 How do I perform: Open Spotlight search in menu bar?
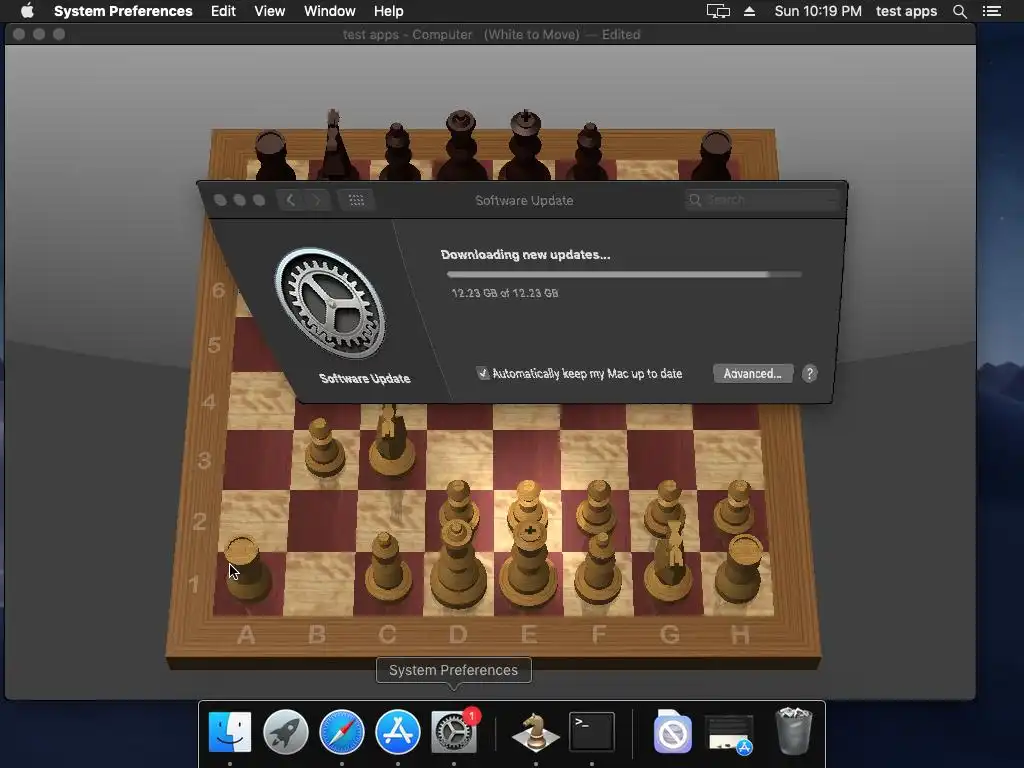(959, 11)
